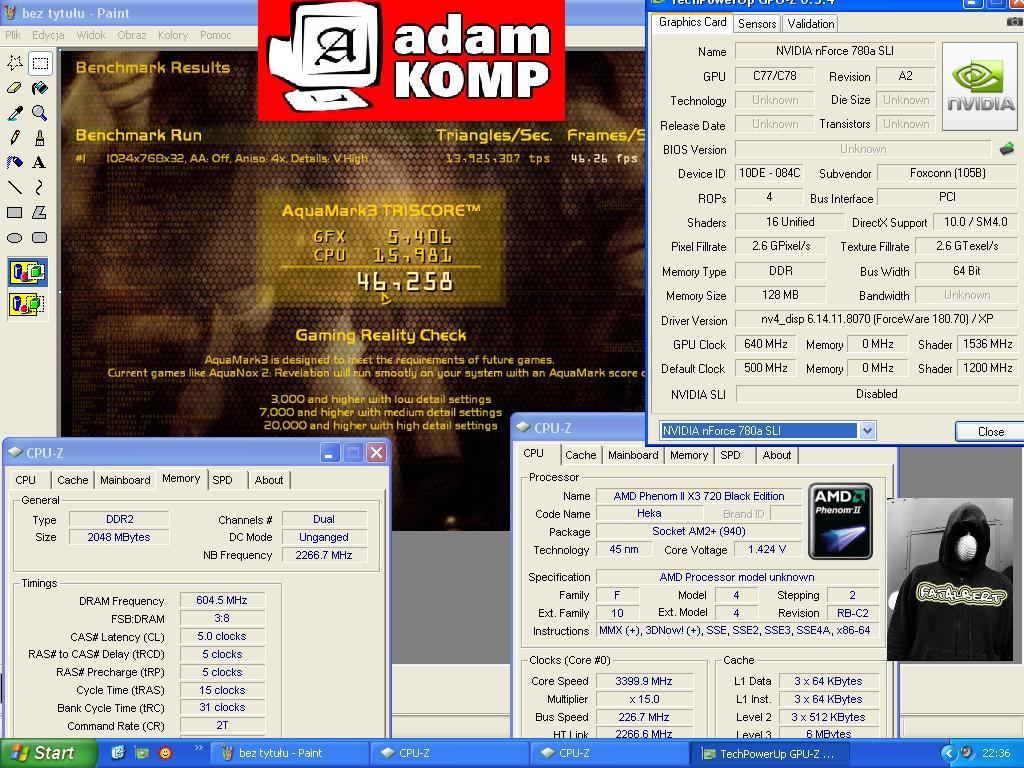
Task: Open the Cache tab in right CPU-Z window
Action: [x=581, y=455]
